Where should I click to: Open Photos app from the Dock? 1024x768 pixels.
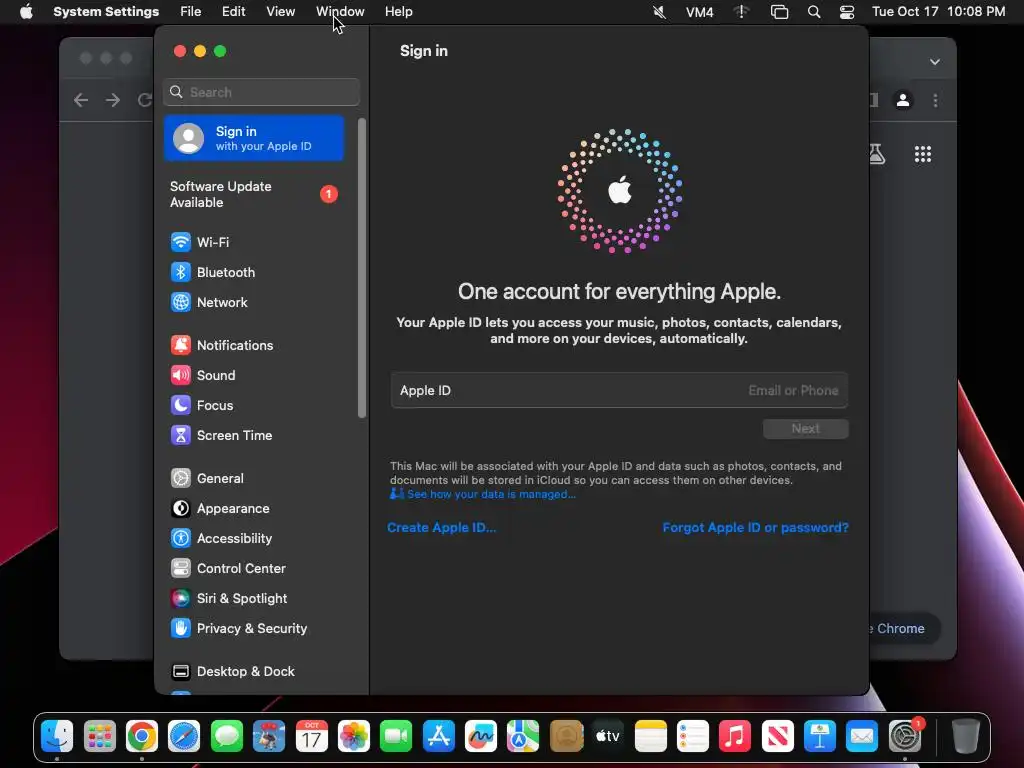(x=354, y=737)
